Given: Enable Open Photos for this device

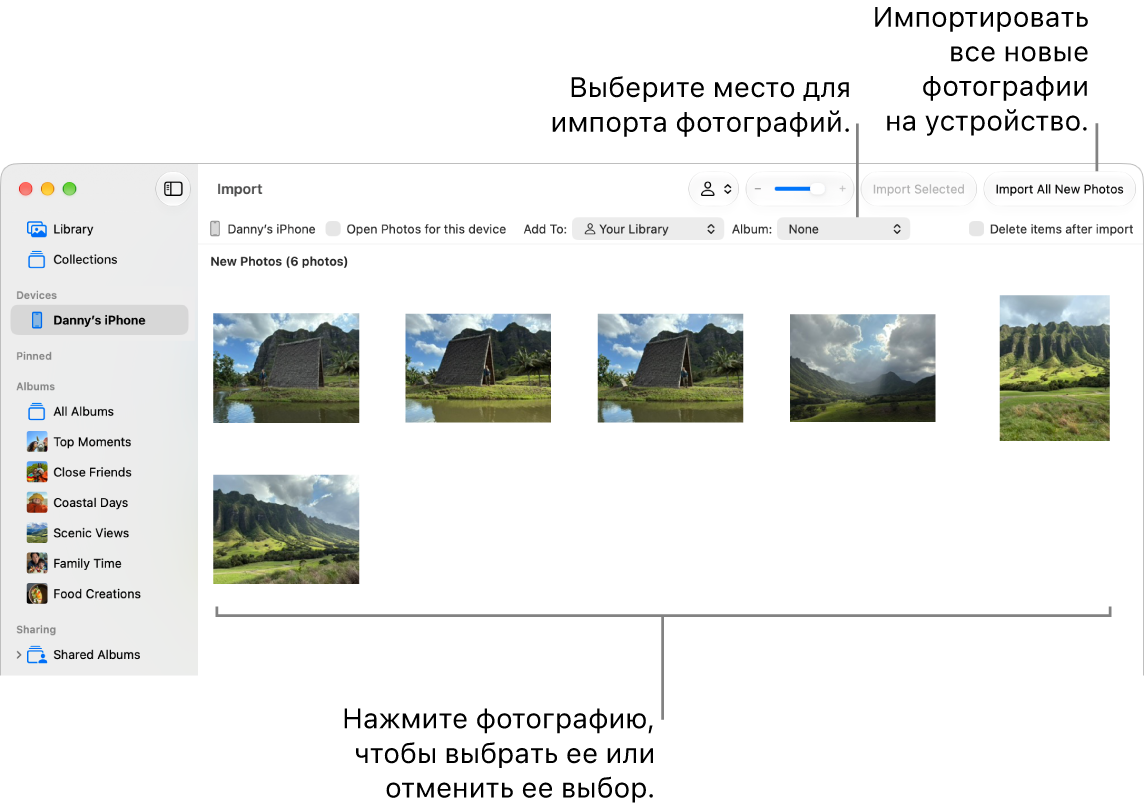Looking at the screenshot, I should tap(333, 229).
